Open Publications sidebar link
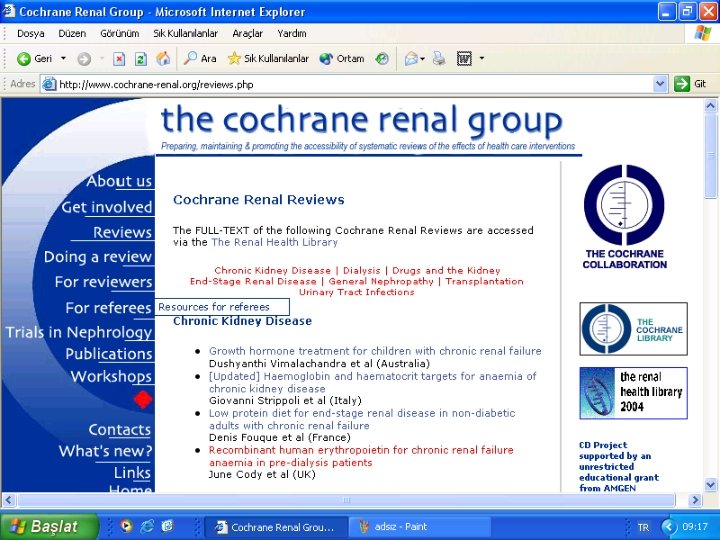 109,354
